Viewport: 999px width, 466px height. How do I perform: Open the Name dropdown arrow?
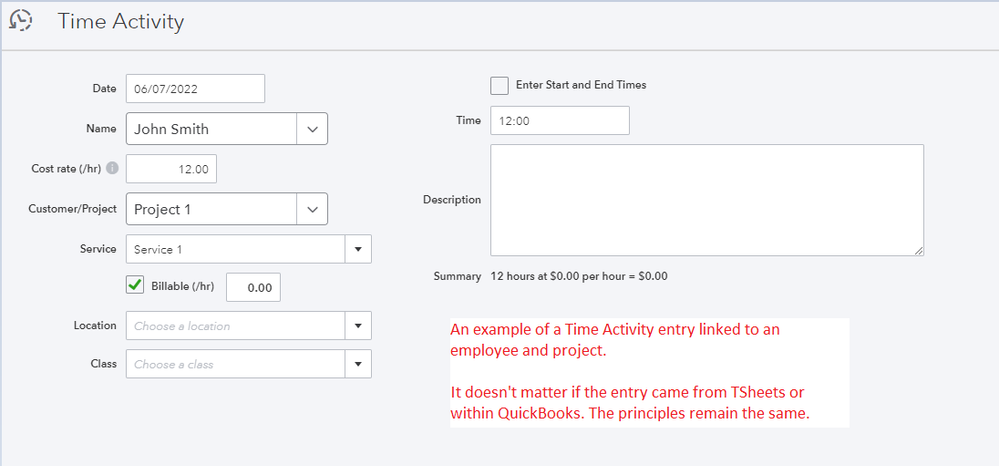(312, 129)
